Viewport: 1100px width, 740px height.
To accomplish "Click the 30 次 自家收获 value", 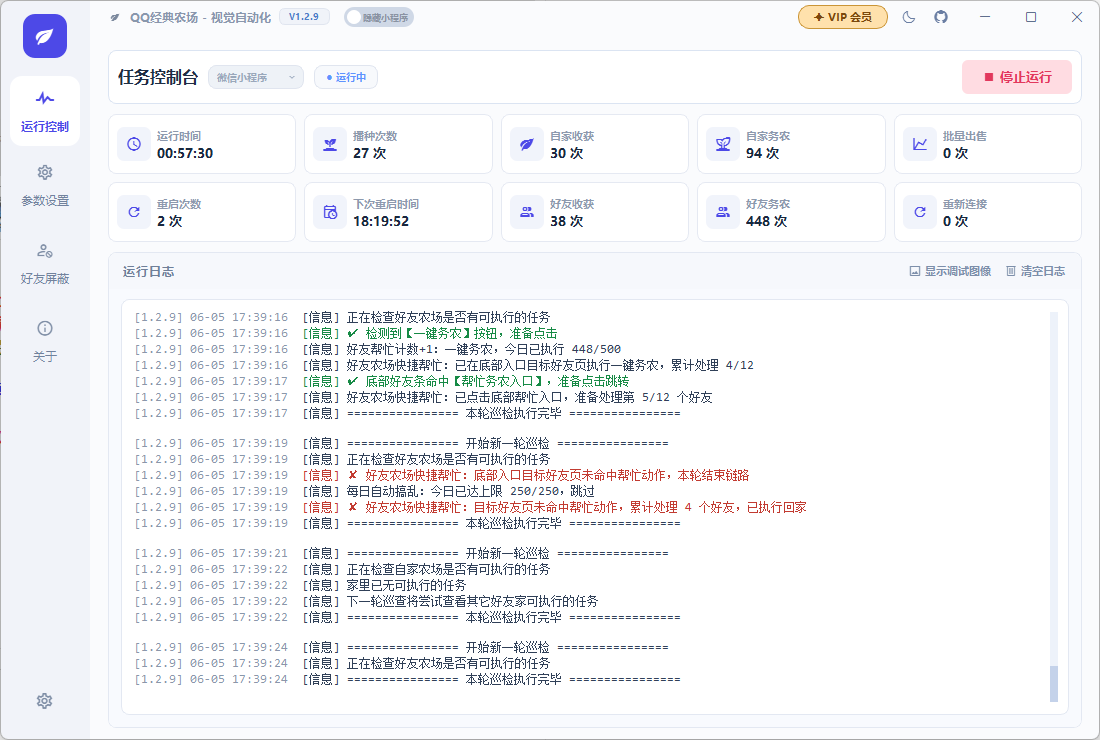I will (566, 154).
